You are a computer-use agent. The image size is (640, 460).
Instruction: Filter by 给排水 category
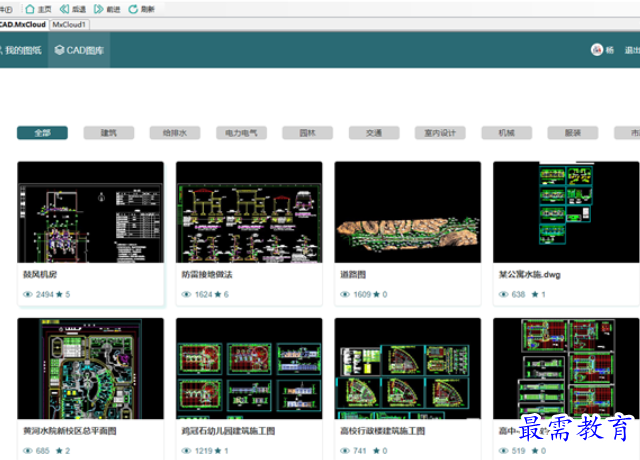(x=175, y=133)
